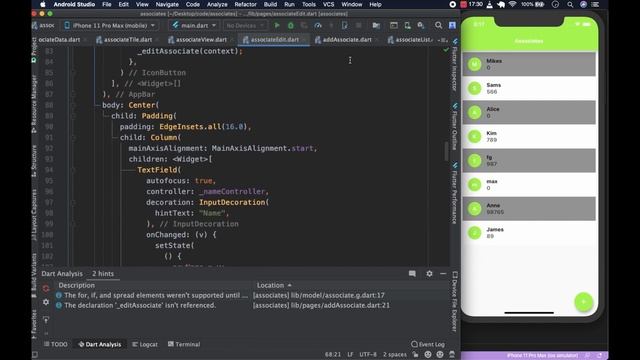The width and height of the screenshot is (640, 360).
Task: Tap the avatar of Mikes in simulator list
Action: tap(474, 64)
